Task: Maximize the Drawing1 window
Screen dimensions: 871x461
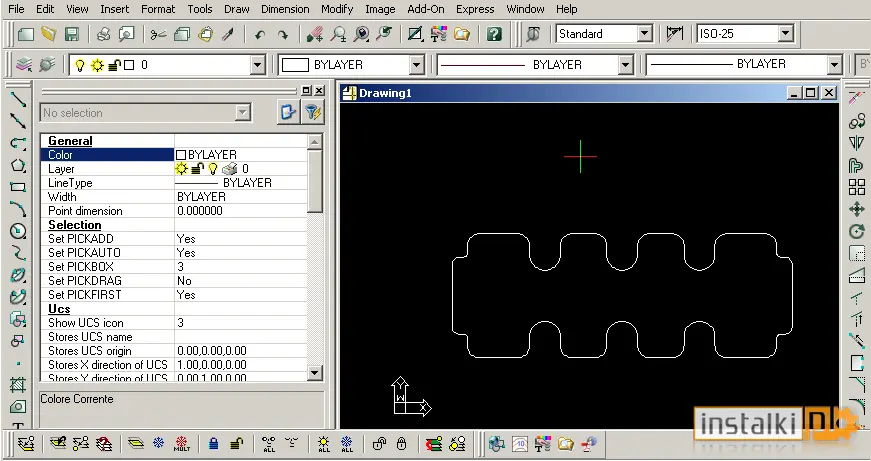Action: point(811,93)
